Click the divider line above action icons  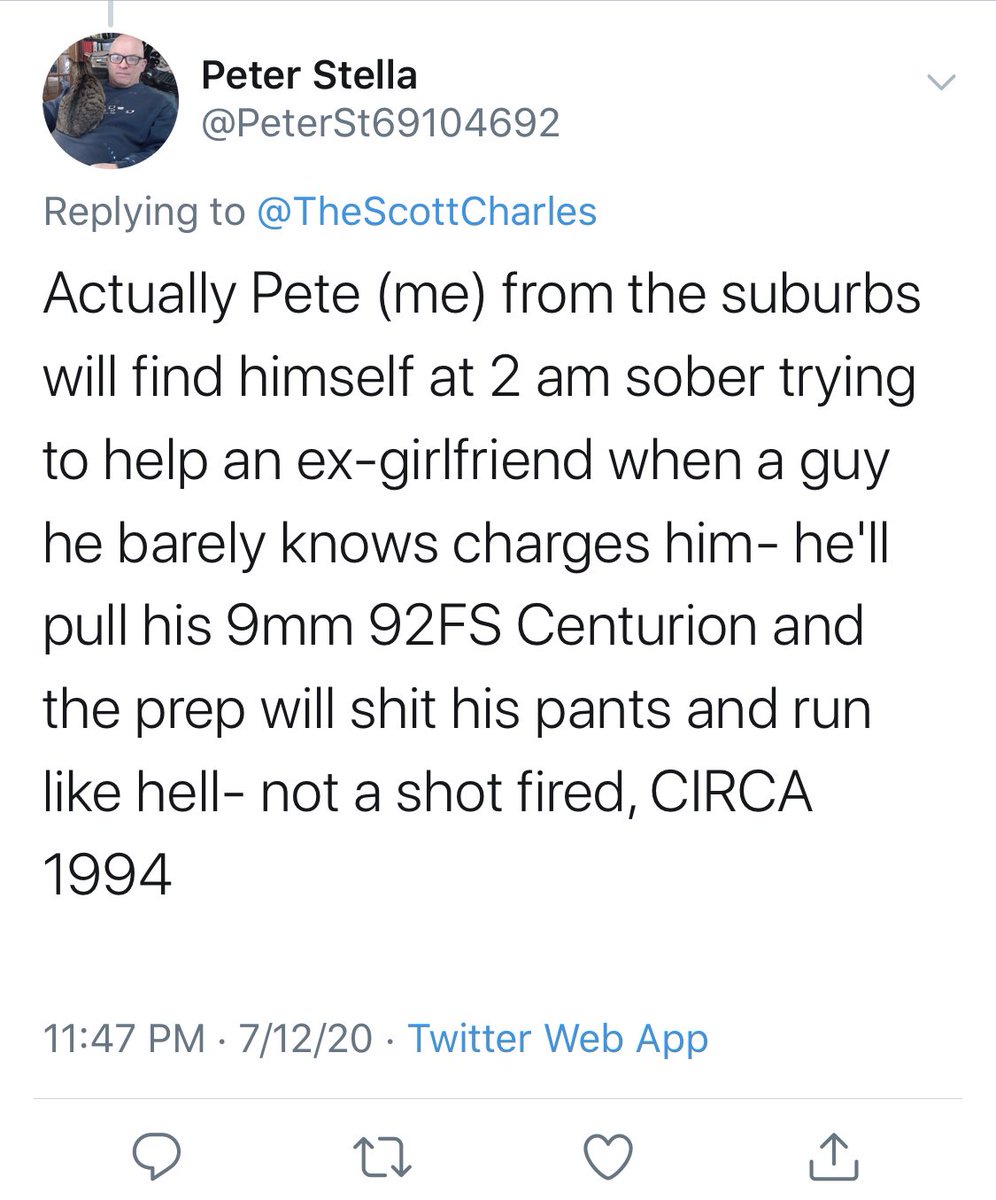498,1099
